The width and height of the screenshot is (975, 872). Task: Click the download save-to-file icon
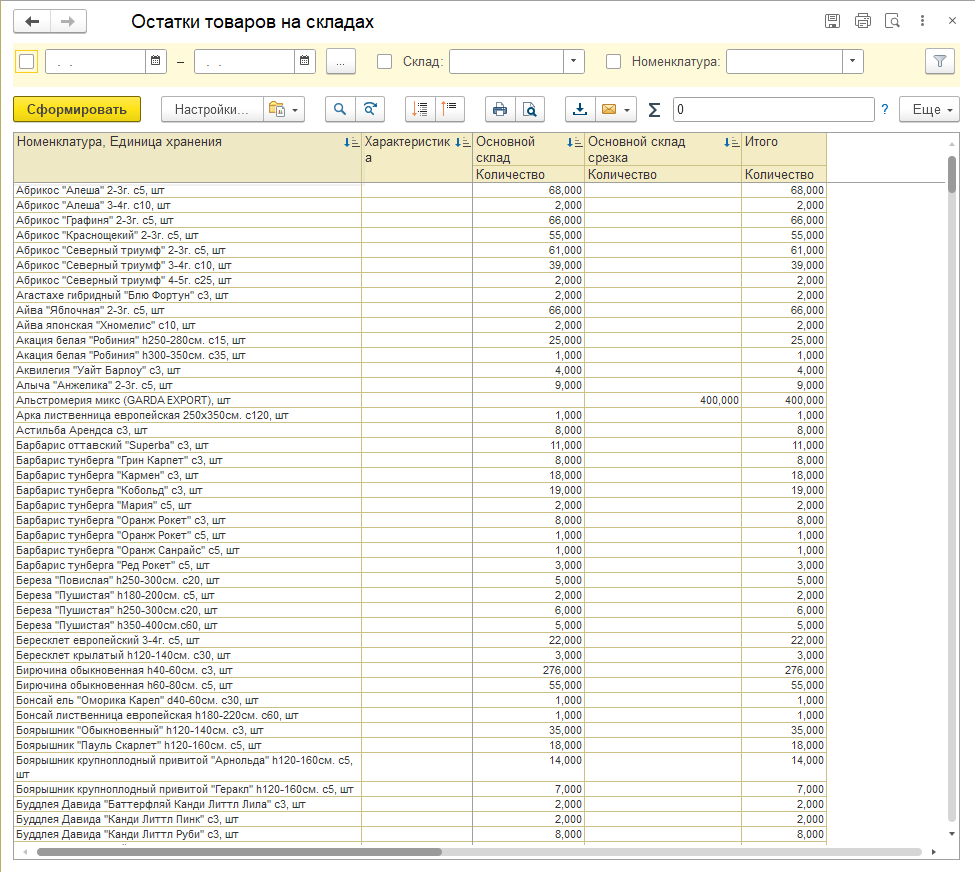tap(580, 109)
